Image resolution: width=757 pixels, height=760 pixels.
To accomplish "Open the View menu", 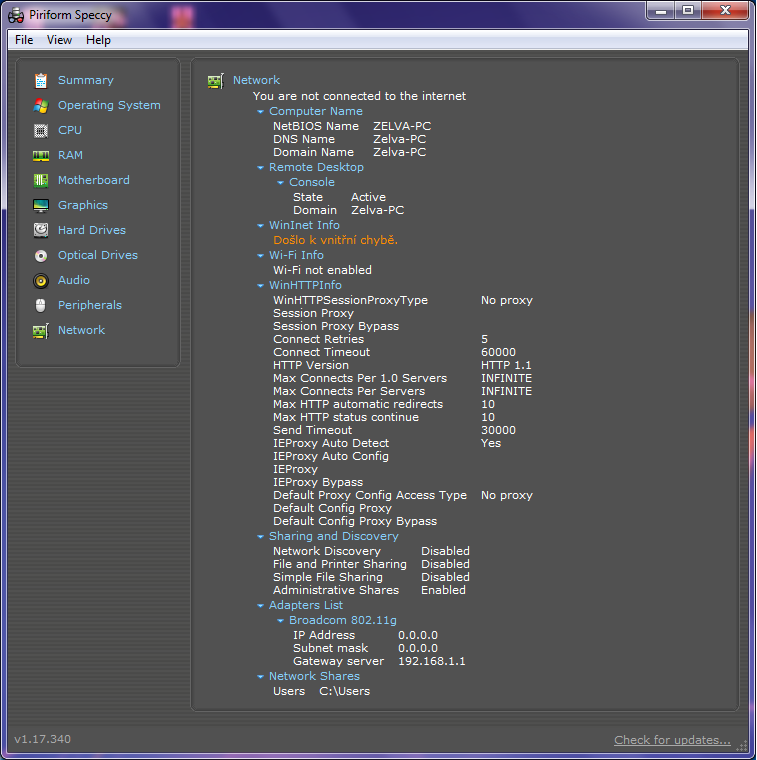I will point(59,40).
